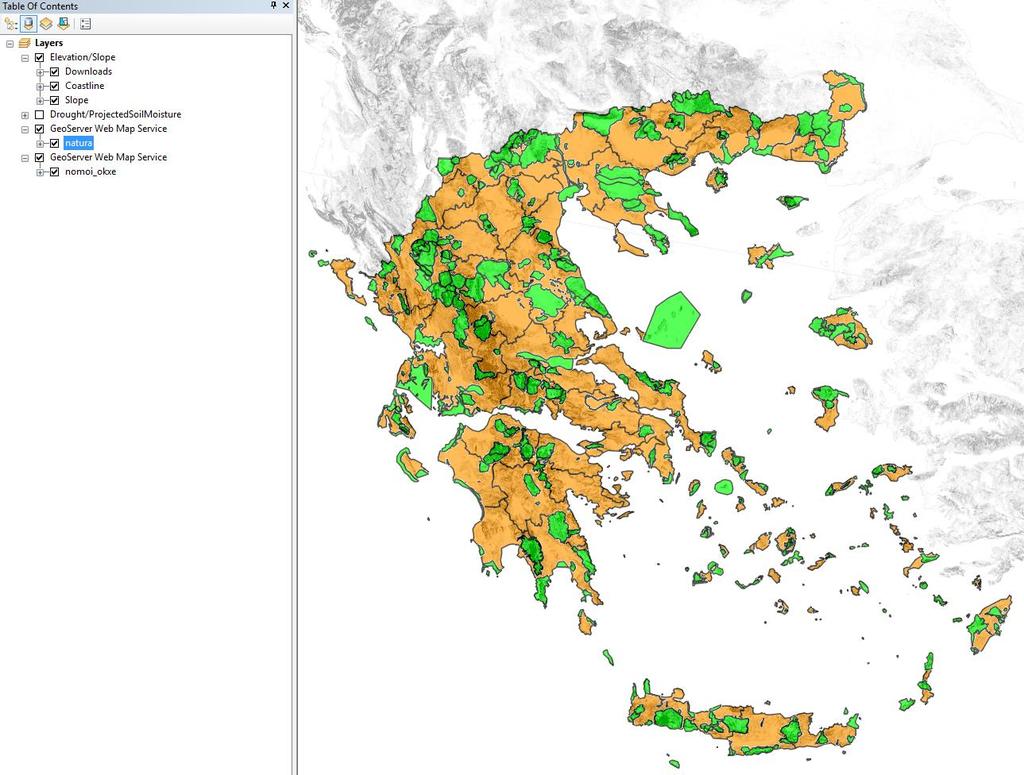Select the Elevation/Slope layer name

point(82,57)
